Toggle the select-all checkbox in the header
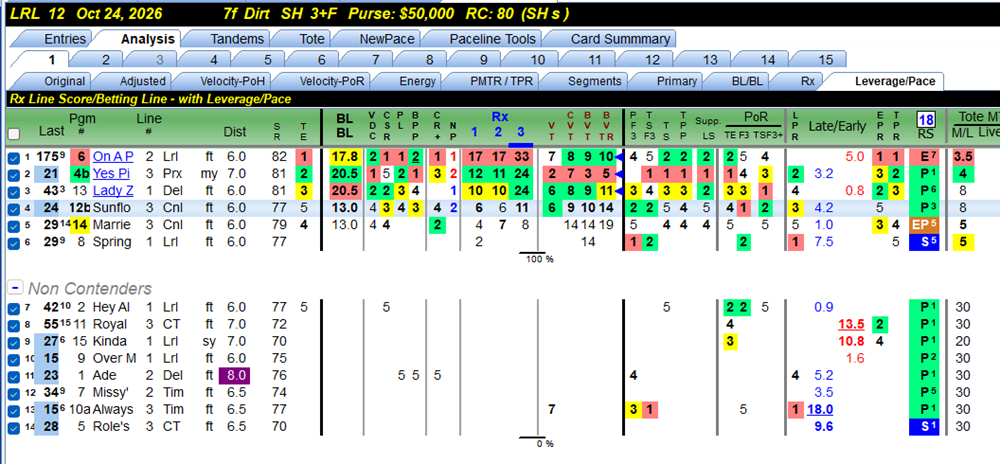The image size is (1000, 464). (13, 134)
